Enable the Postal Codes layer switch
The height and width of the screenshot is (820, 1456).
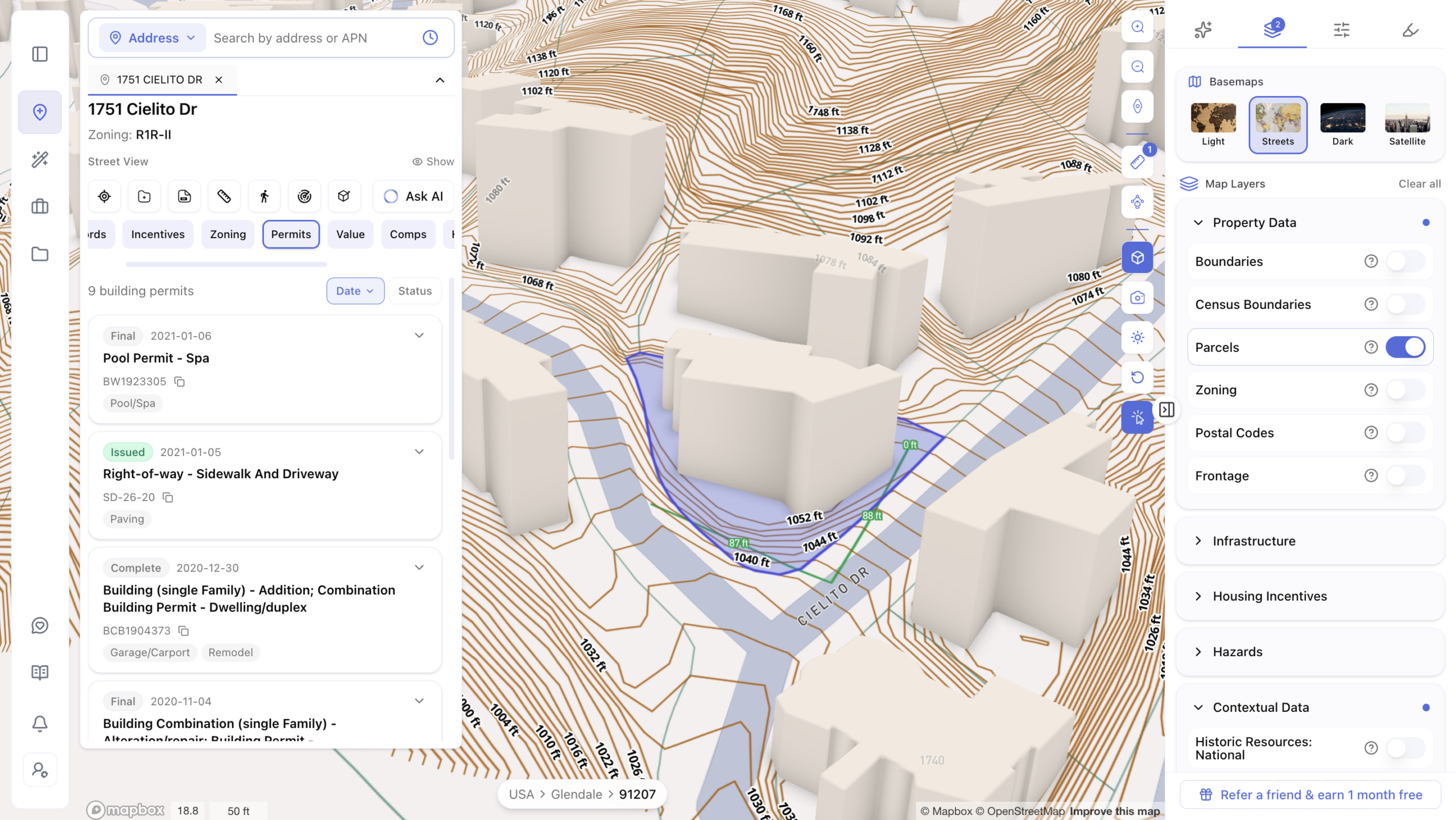tap(1405, 433)
